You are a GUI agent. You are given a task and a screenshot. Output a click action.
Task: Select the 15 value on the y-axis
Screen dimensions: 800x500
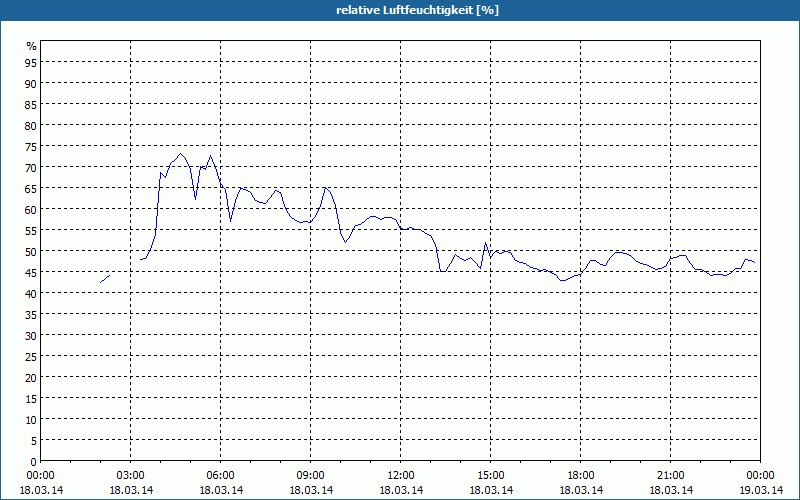[x=31, y=398]
